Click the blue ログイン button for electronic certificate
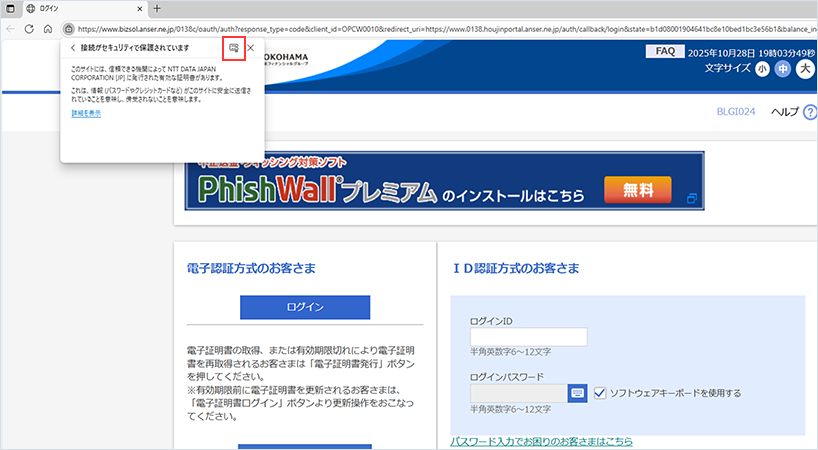 click(x=305, y=307)
